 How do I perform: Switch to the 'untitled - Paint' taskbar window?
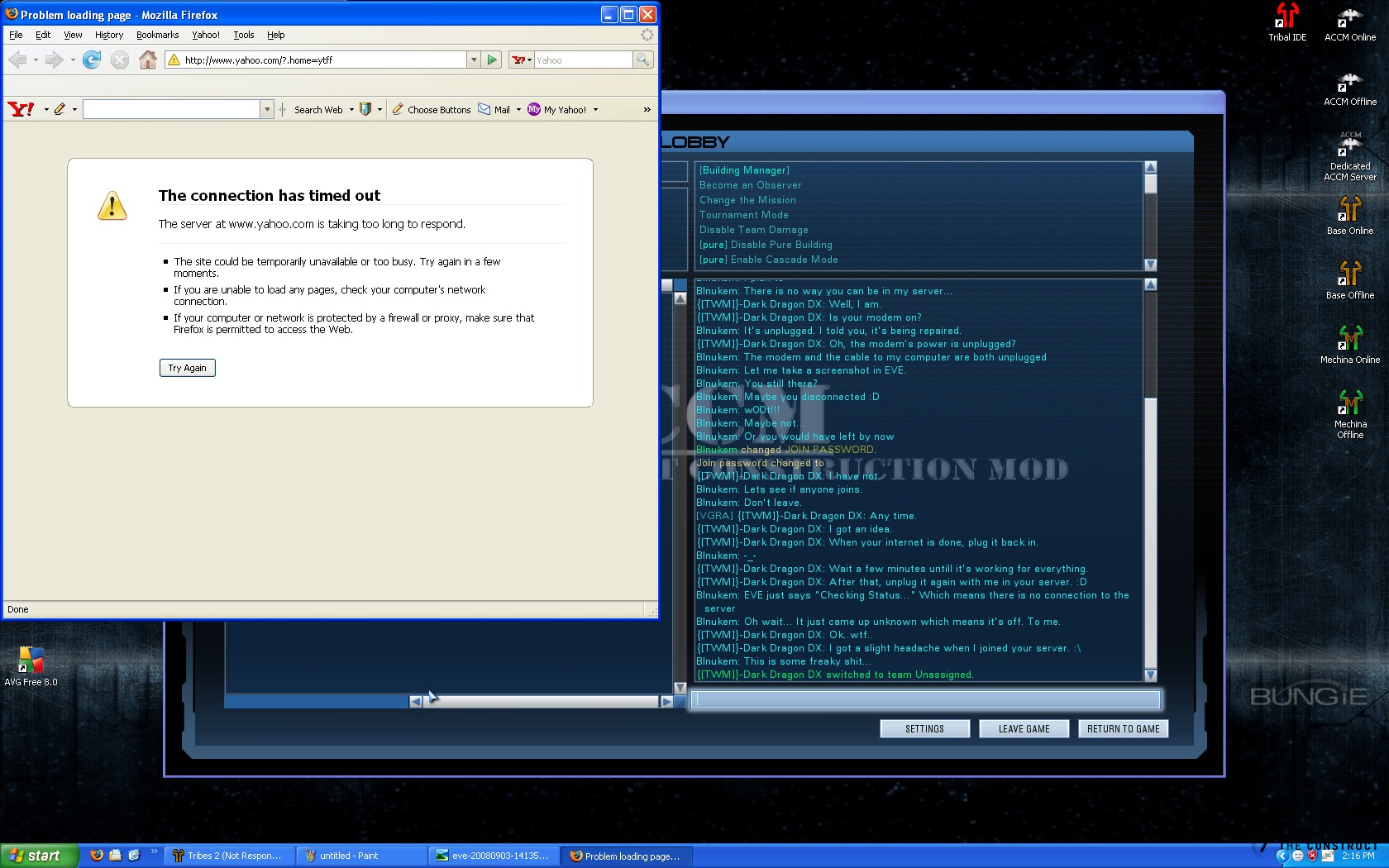[x=361, y=856]
